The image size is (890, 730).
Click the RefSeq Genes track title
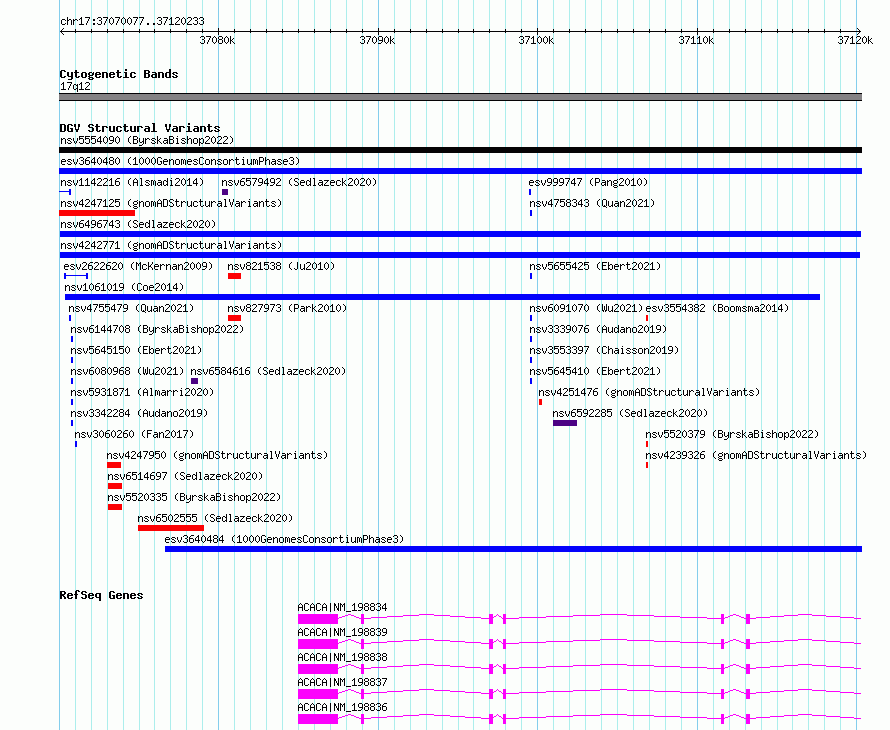click(x=101, y=595)
